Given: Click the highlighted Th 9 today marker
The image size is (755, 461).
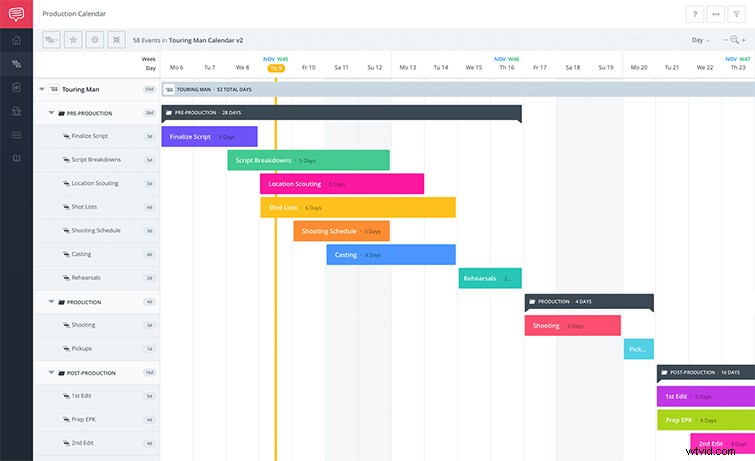Looking at the screenshot, I should coord(276,68).
